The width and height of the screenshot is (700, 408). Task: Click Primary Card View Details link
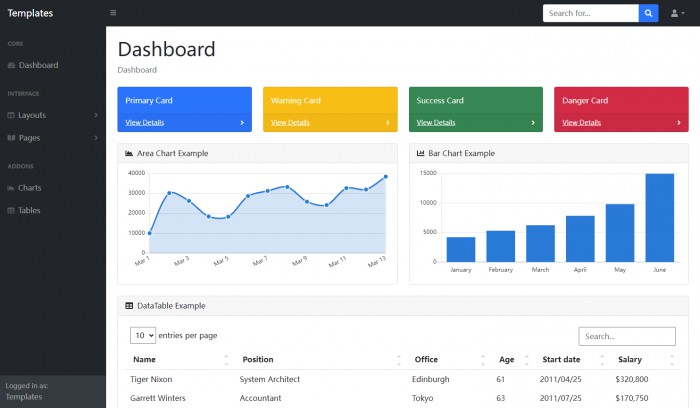145,123
